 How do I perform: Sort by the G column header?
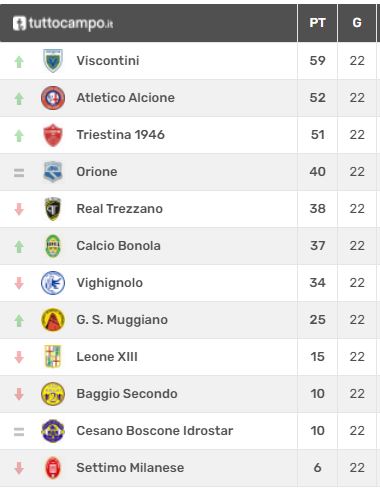[x=357, y=23]
